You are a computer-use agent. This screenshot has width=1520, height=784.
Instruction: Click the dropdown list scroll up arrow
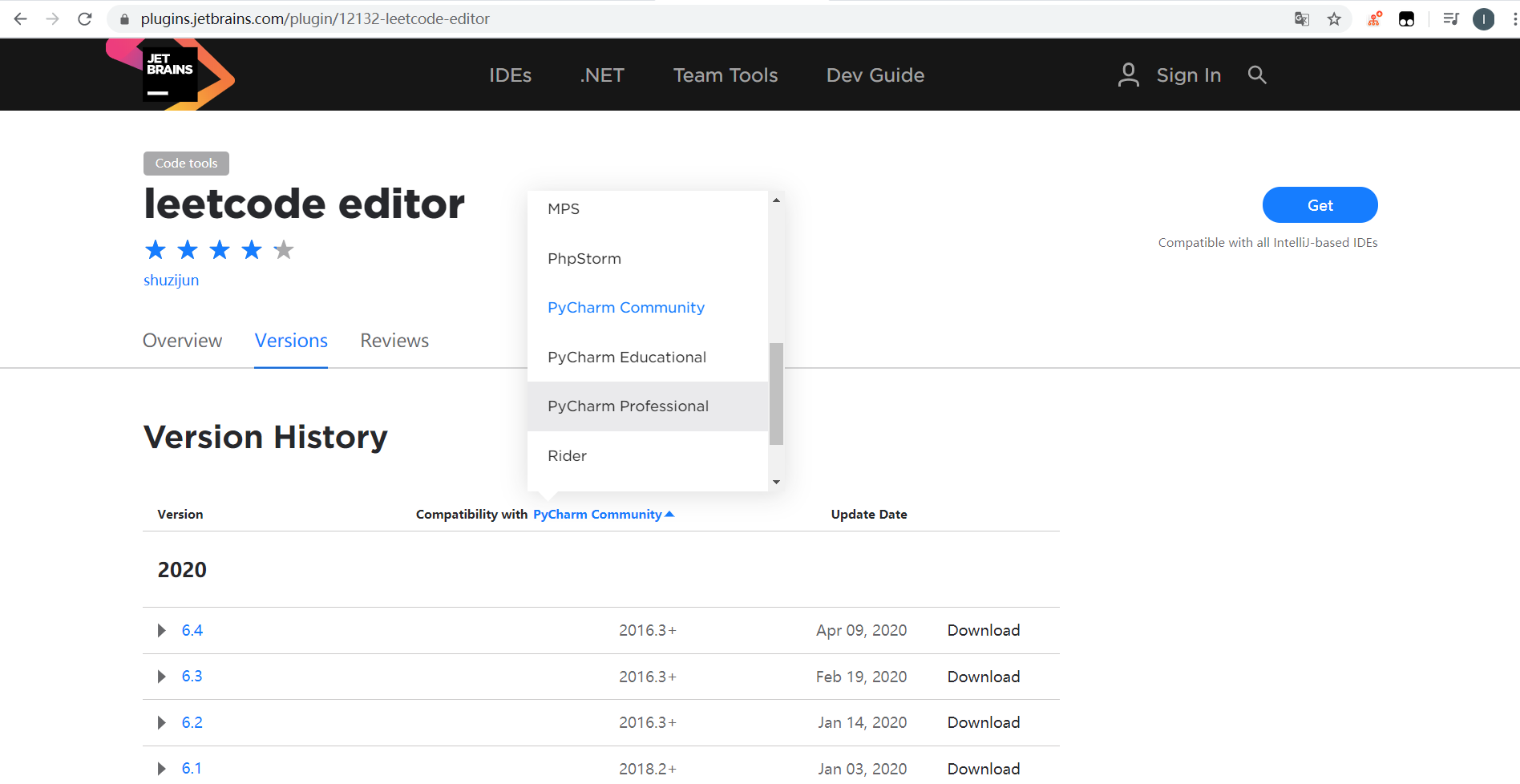[776, 200]
